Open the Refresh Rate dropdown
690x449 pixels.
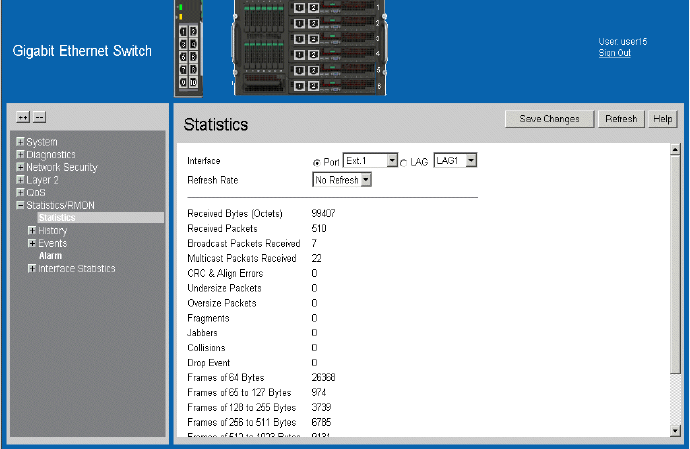366,180
